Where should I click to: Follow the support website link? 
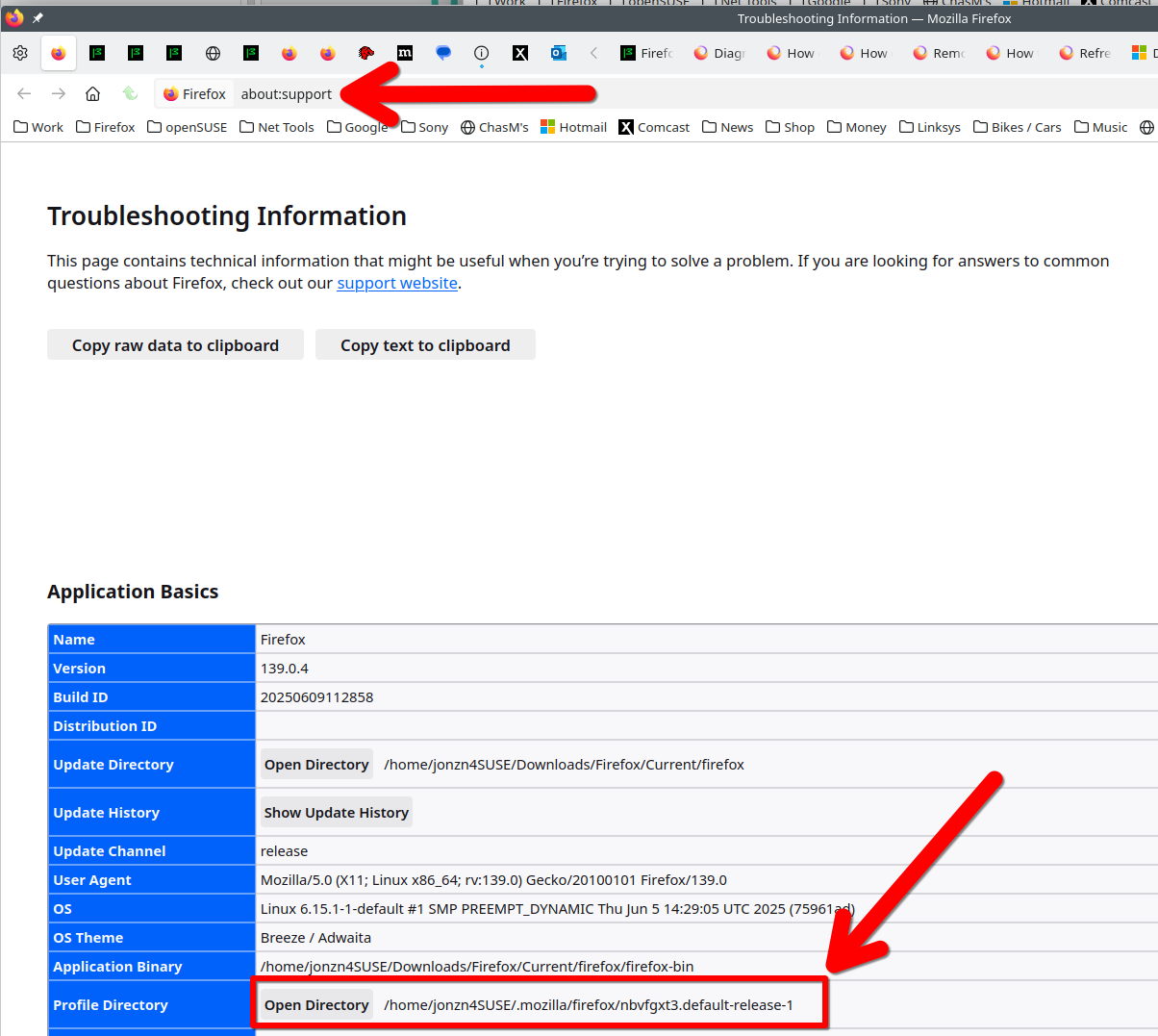point(396,283)
